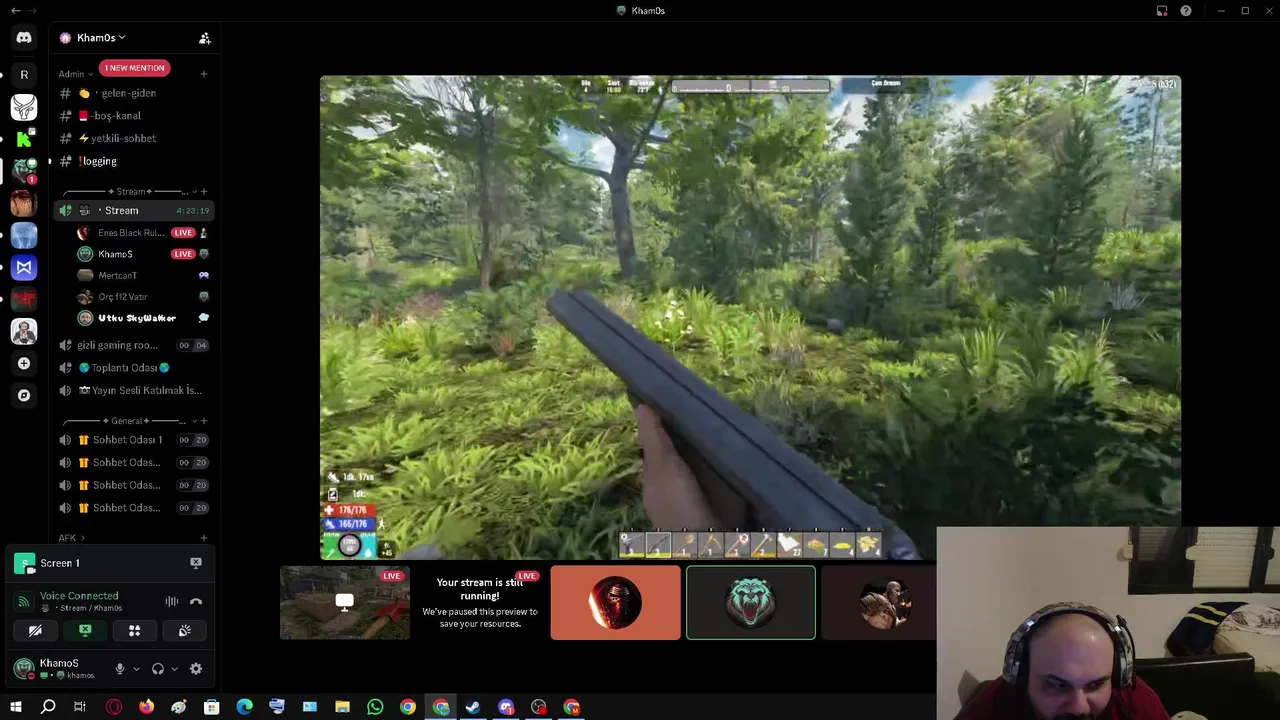Image resolution: width=1280 pixels, height=720 pixels.
Task: Open the help question mark icon
Action: [1186, 11]
